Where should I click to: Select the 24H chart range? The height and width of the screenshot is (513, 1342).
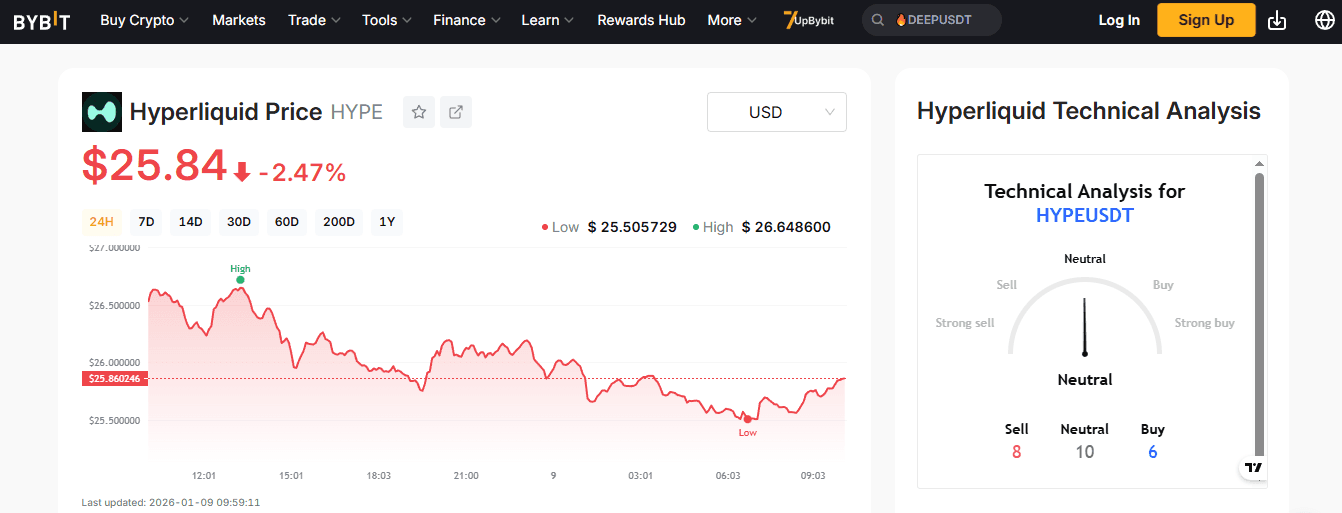pyautogui.click(x=101, y=222)
